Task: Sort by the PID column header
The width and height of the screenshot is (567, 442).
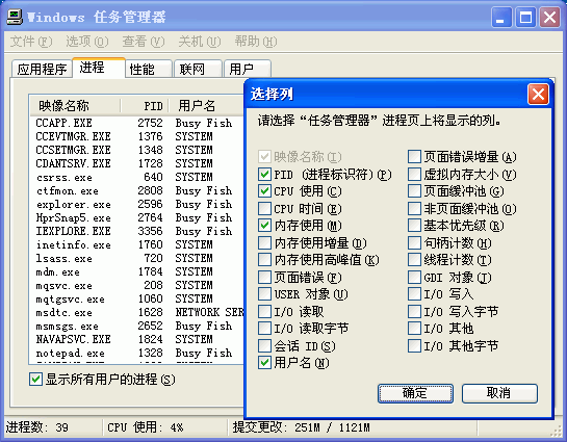Action: tap(145, 106)
